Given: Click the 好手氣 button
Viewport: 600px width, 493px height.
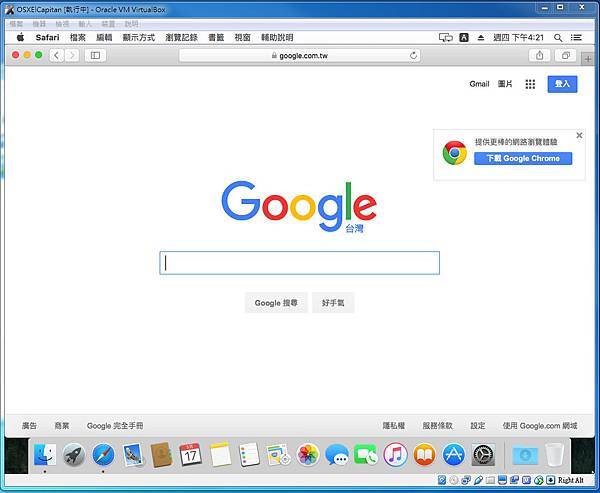Looking at the screenshot, I should [x=333, y=303].
